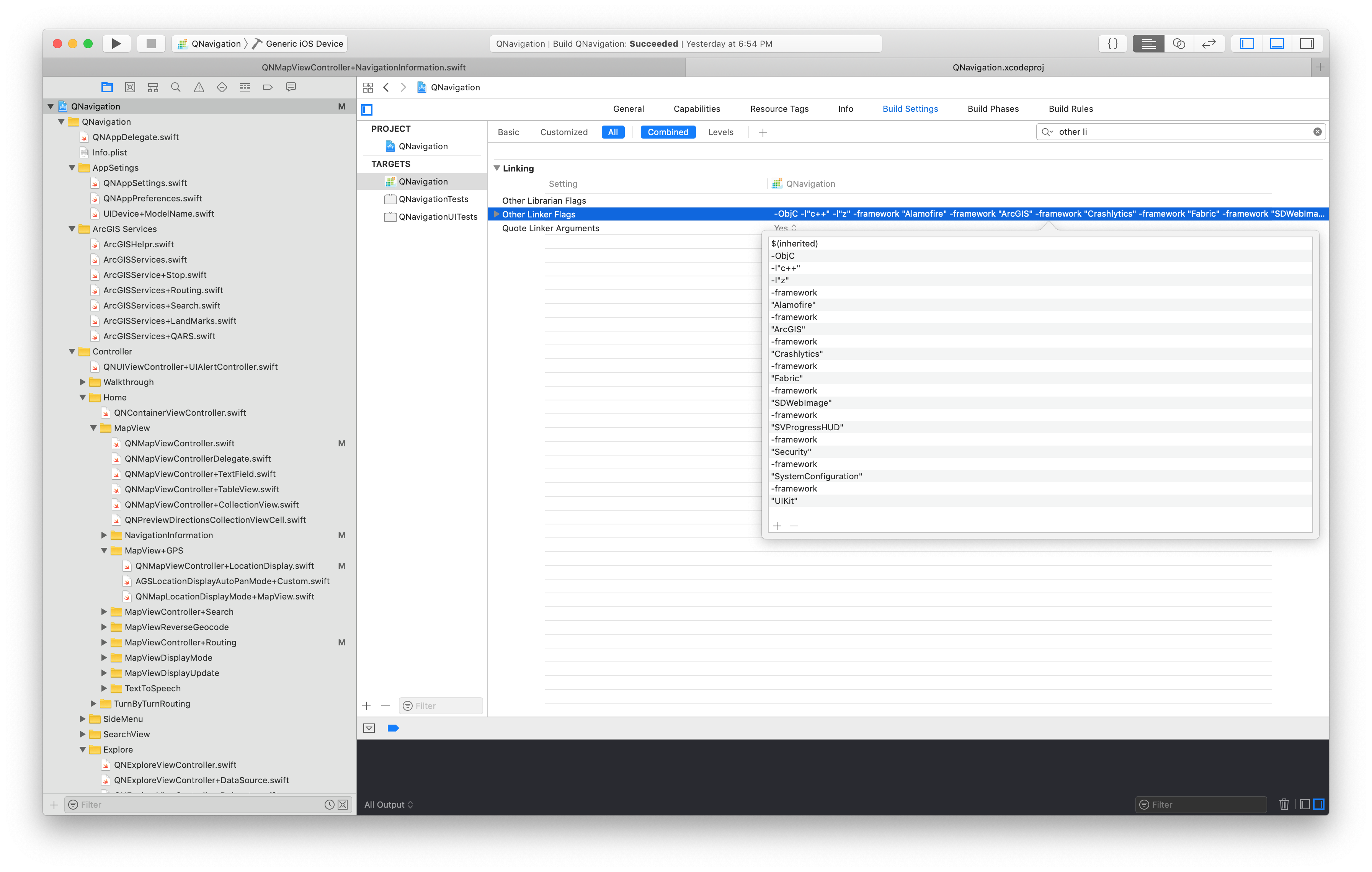The height and width of the screenshot is (872, 1372).
Task: Clear console output with trash icon
Action: click(1284, 804)
